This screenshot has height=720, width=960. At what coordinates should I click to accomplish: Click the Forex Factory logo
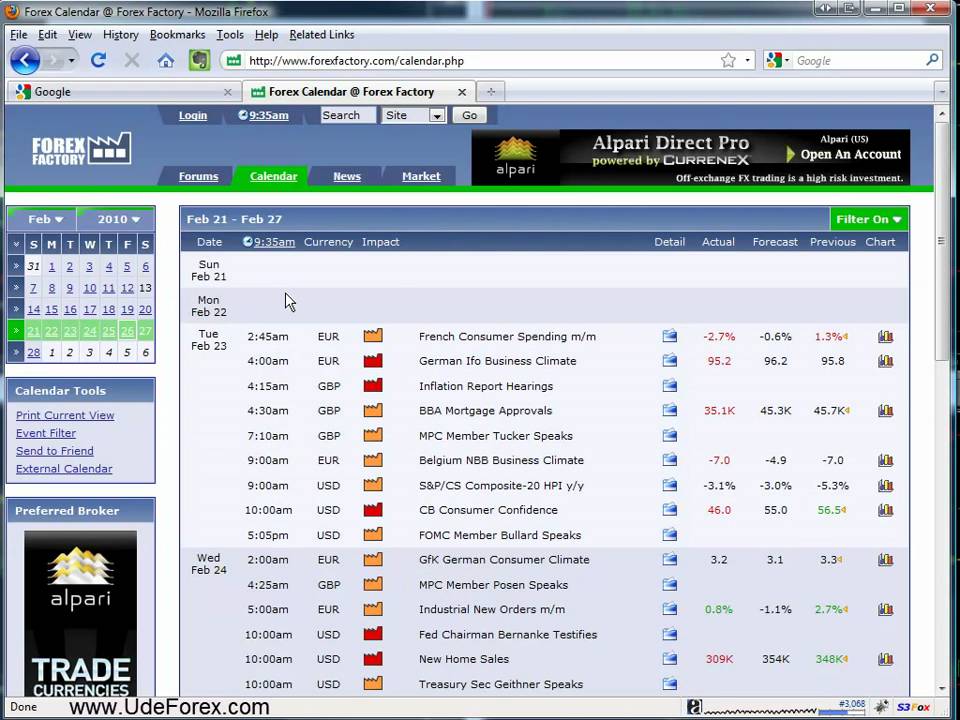(81, 148)
